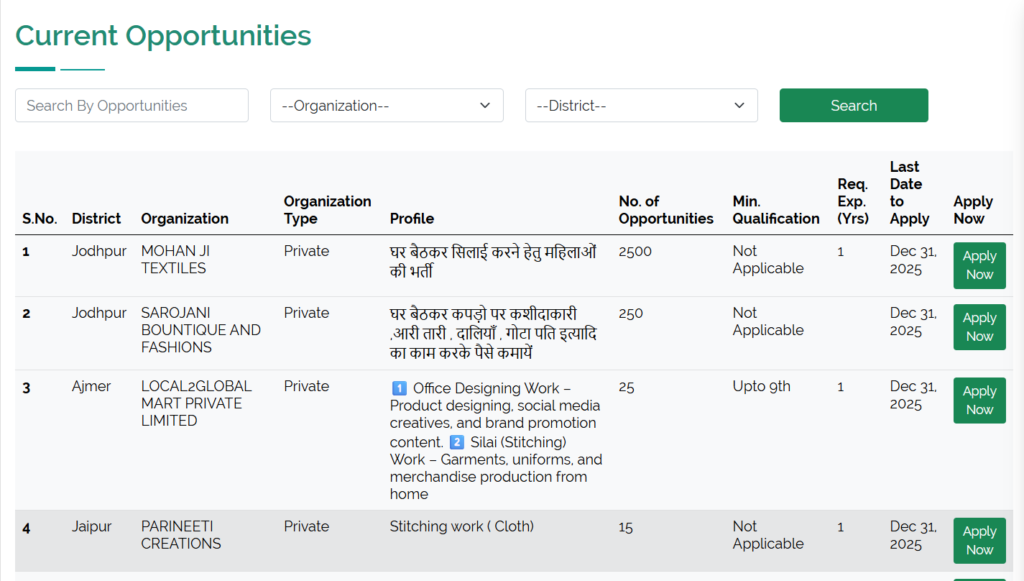Click the District column header
Image resolution: width=1024 pixels, height=581 pixels.
96,219
